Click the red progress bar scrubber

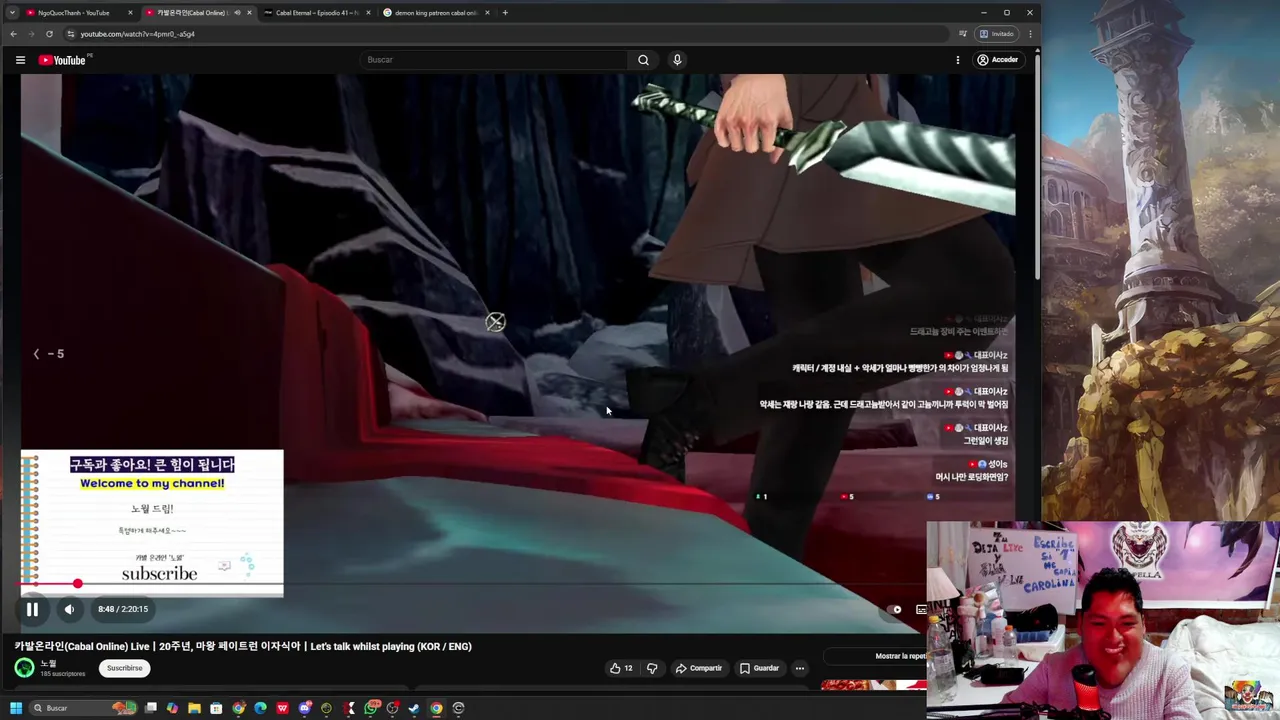click(x=77, y=584)
